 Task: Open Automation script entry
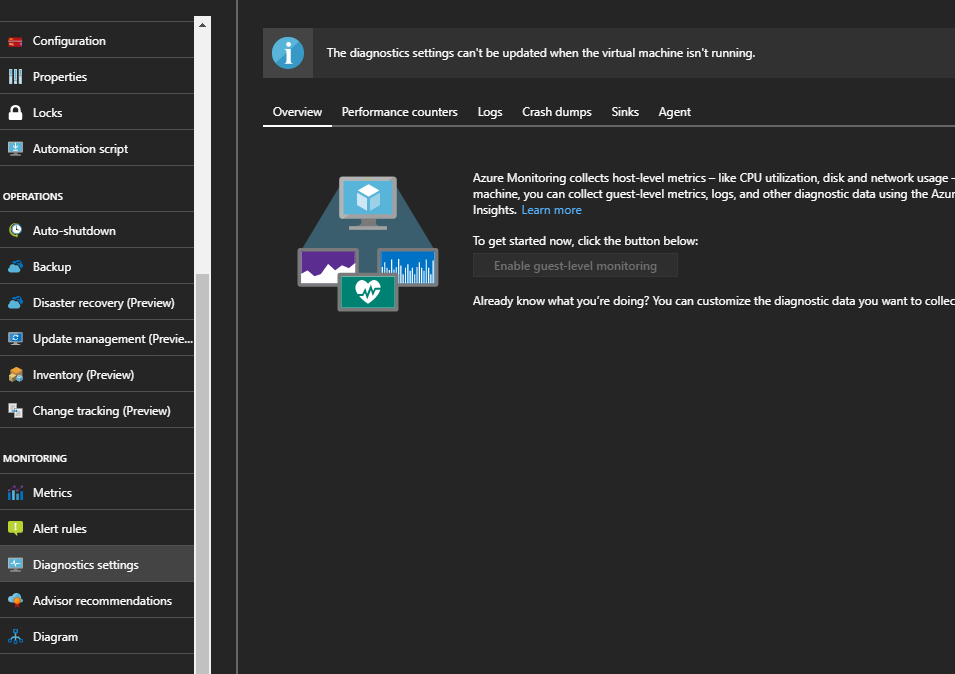point(97,148)
